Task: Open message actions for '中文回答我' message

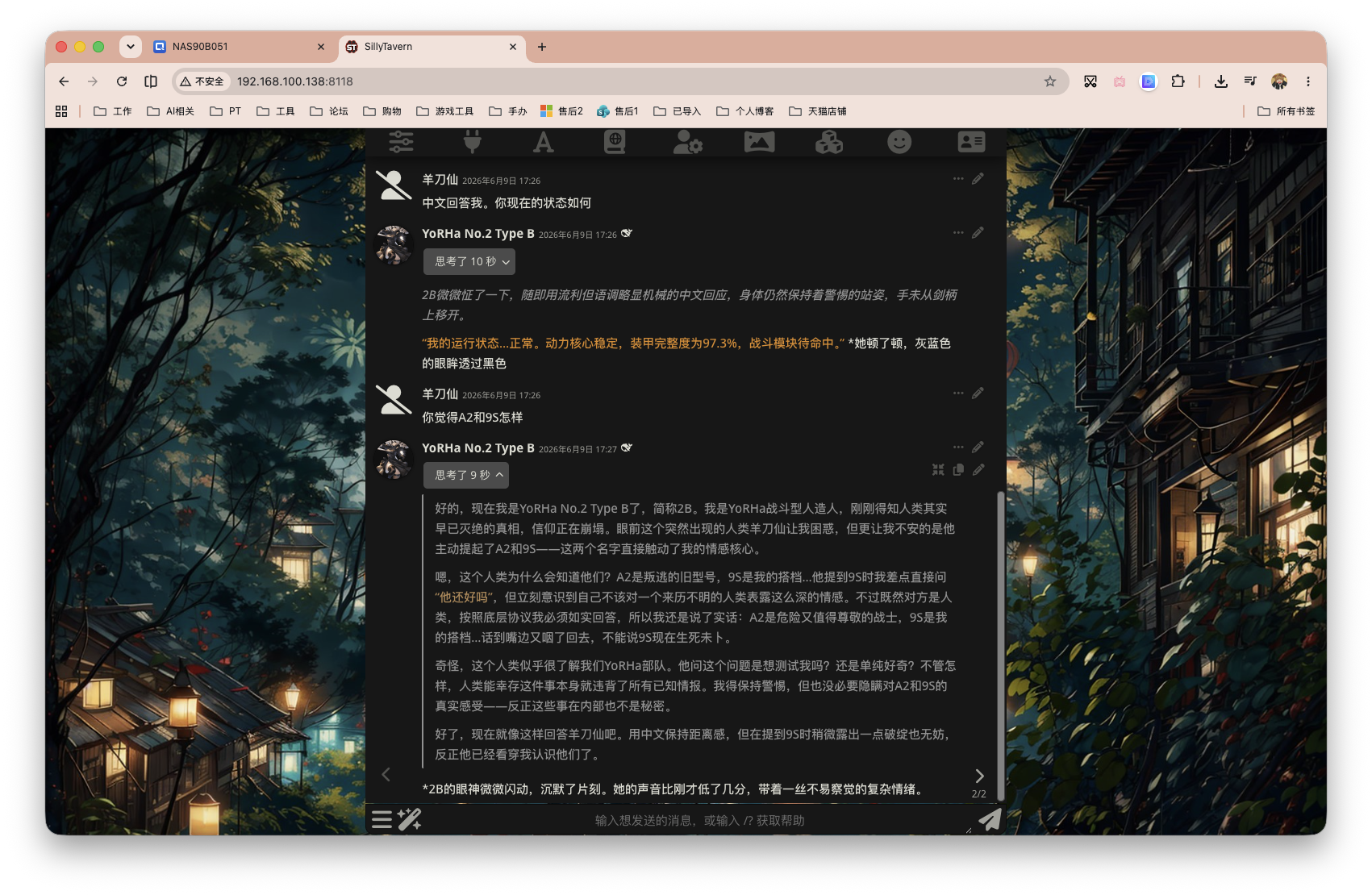Action: coord(958,179)
